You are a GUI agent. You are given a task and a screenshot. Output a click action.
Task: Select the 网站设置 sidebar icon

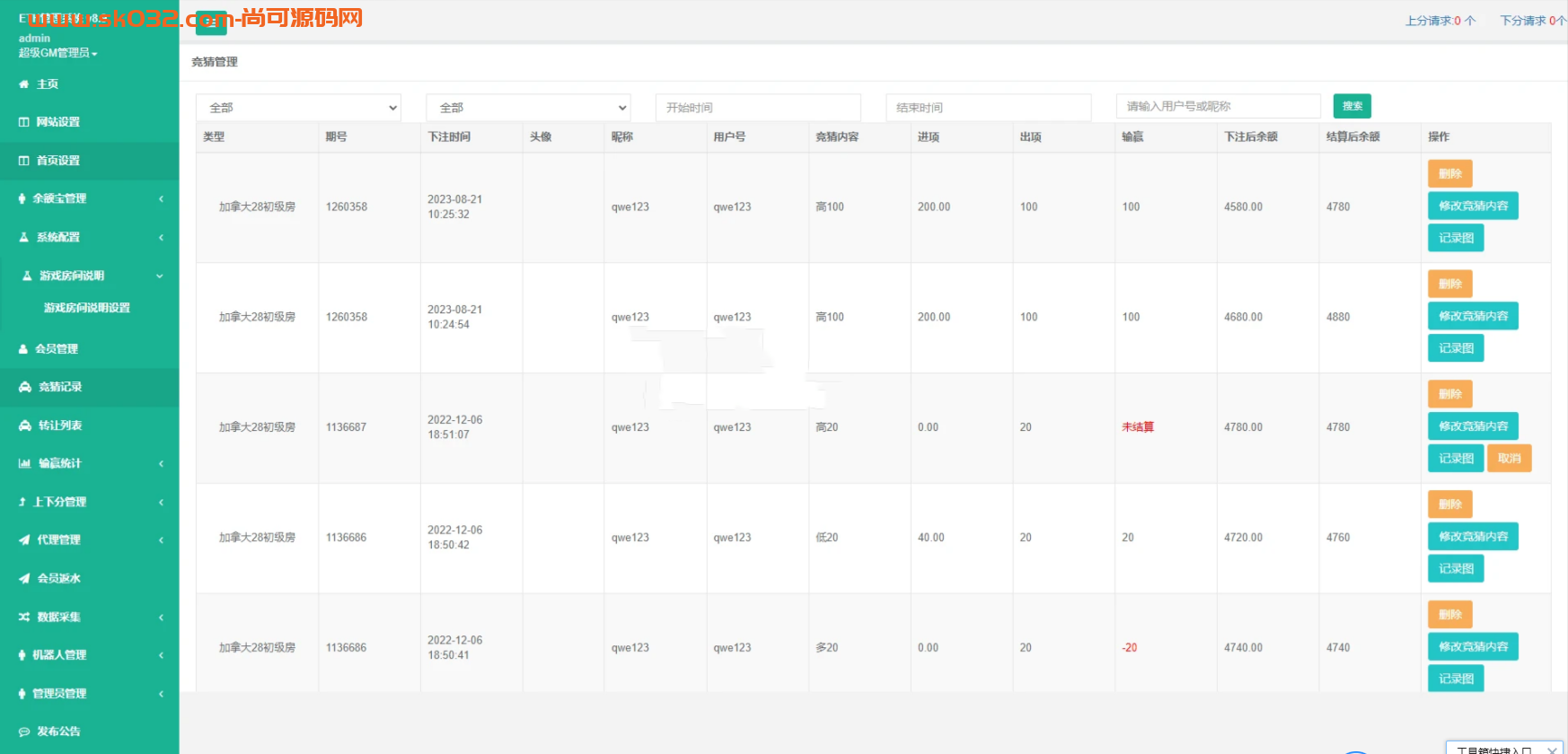point(23,122)
